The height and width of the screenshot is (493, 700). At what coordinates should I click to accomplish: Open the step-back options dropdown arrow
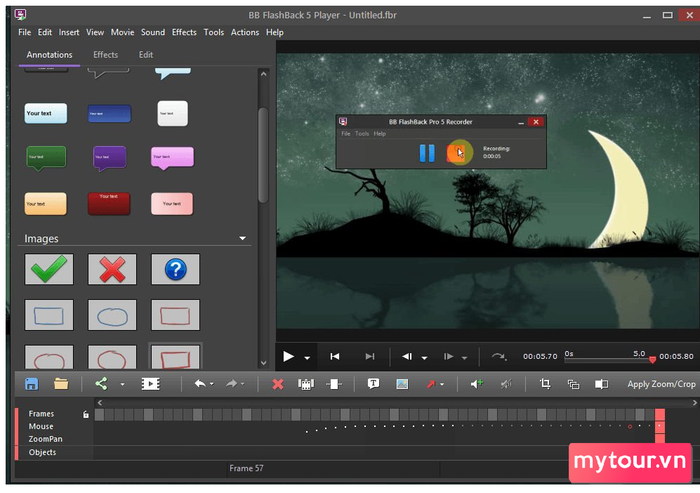point(425,358)
